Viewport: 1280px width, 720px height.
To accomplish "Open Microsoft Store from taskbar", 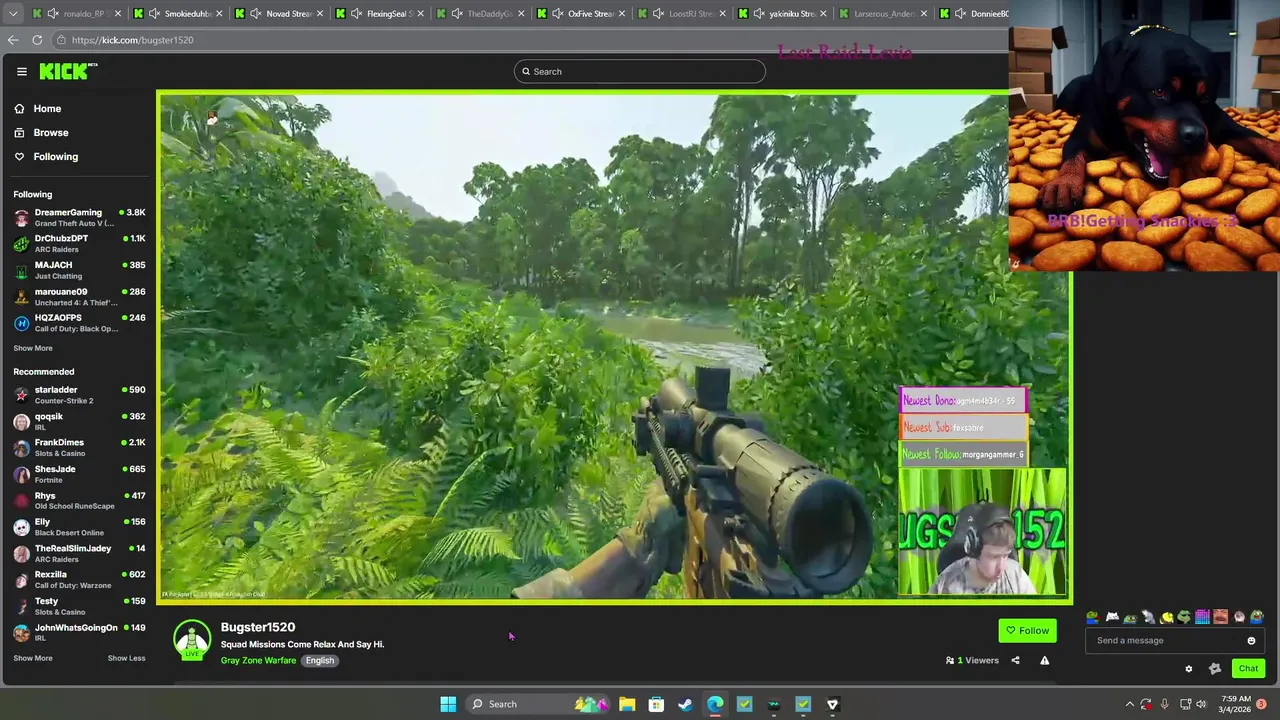I will (656, 704).
